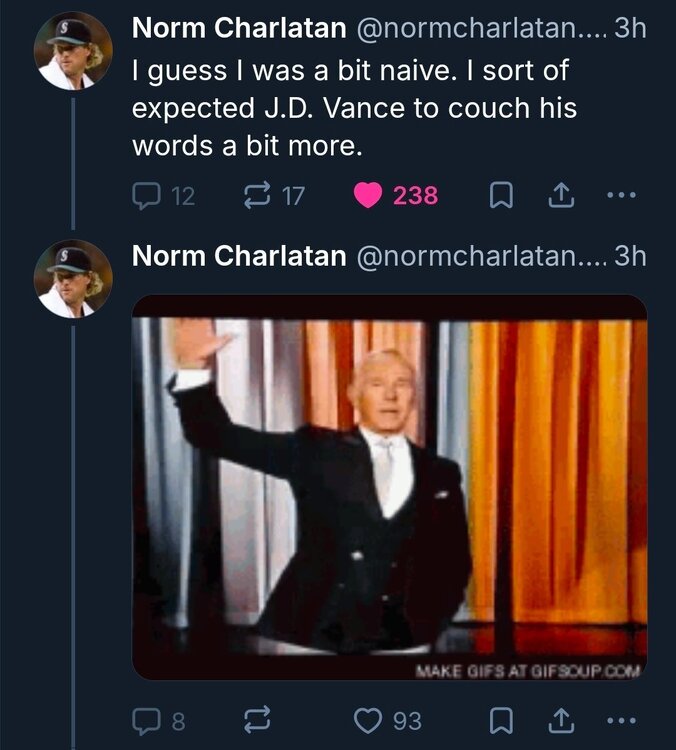Open Norm Charlatan's avatar on first post
The width and height of the screenshot is (676, 750).
pos(72,52)
